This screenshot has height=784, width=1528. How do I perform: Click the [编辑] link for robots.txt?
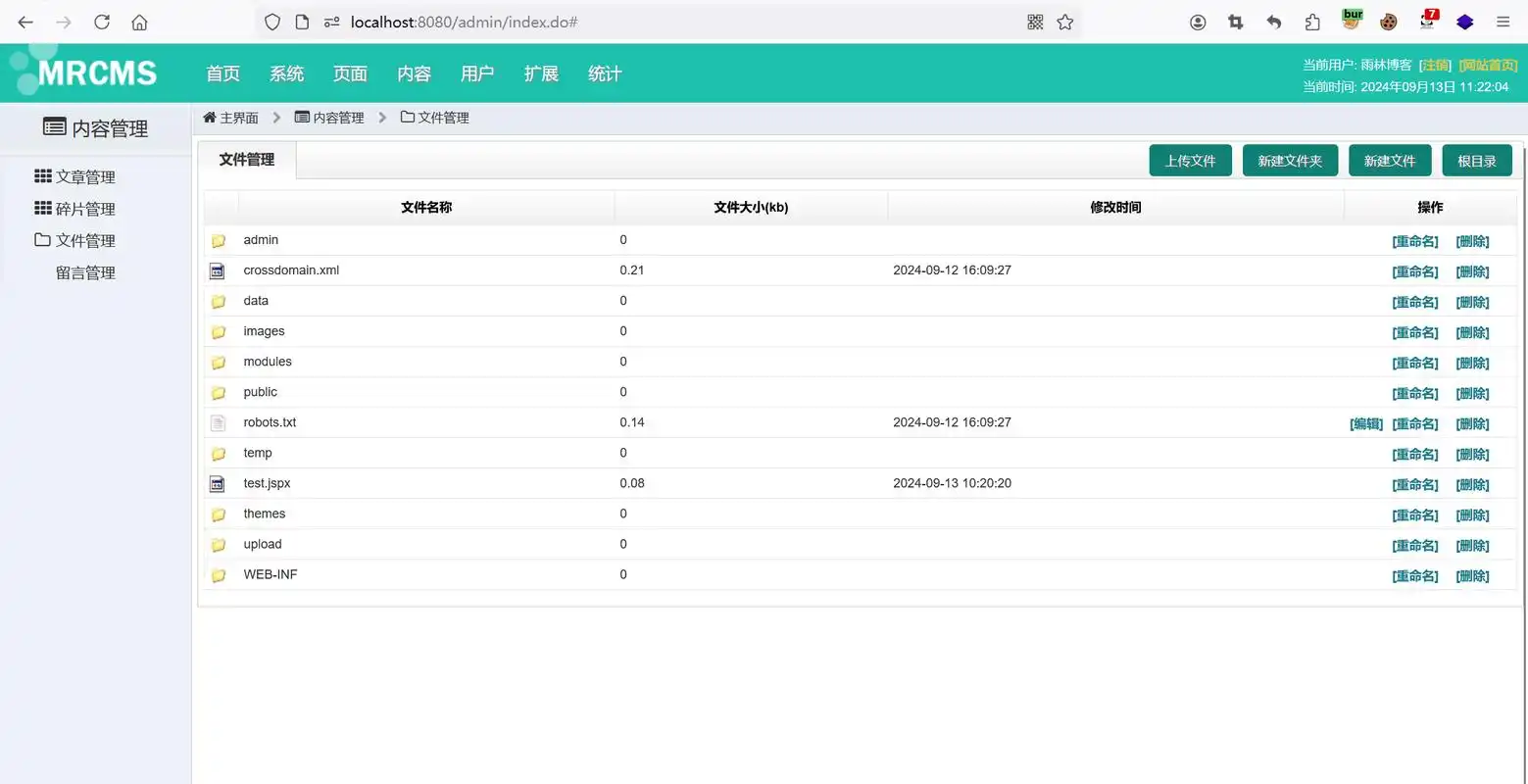[1365, 423]
